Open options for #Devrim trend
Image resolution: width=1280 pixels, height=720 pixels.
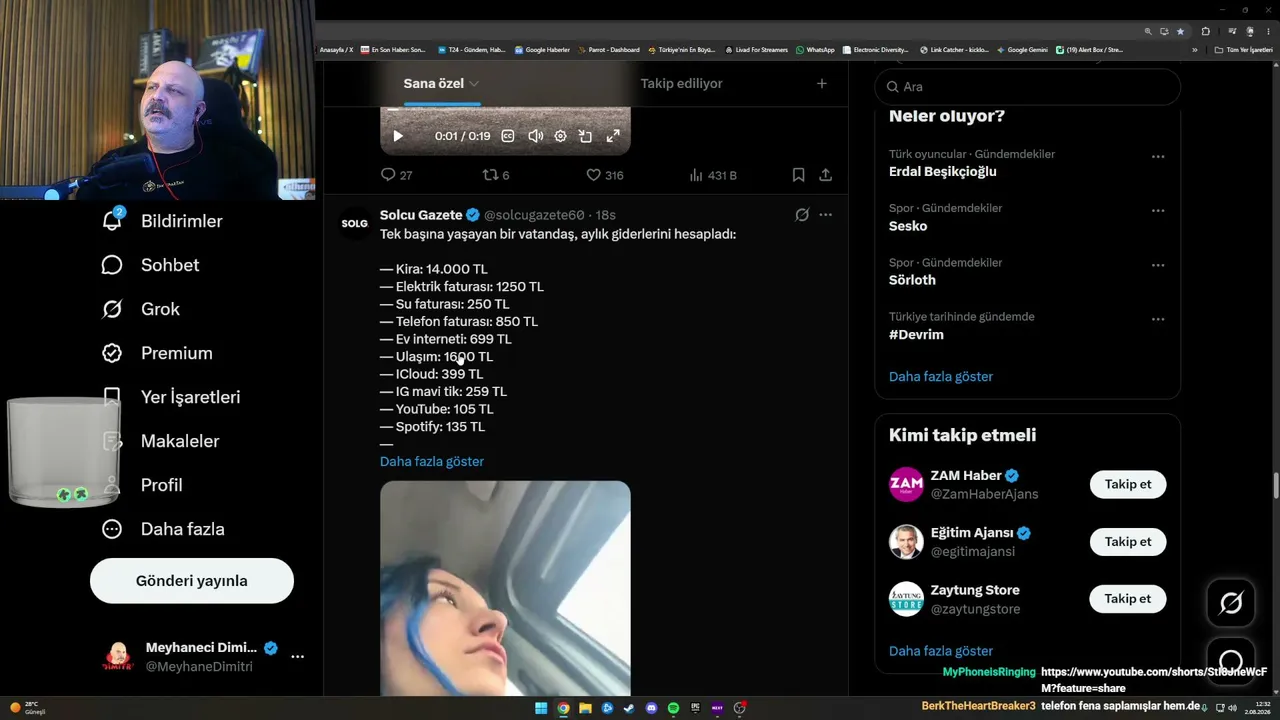pyautogui.click(x=1158, y=319)
